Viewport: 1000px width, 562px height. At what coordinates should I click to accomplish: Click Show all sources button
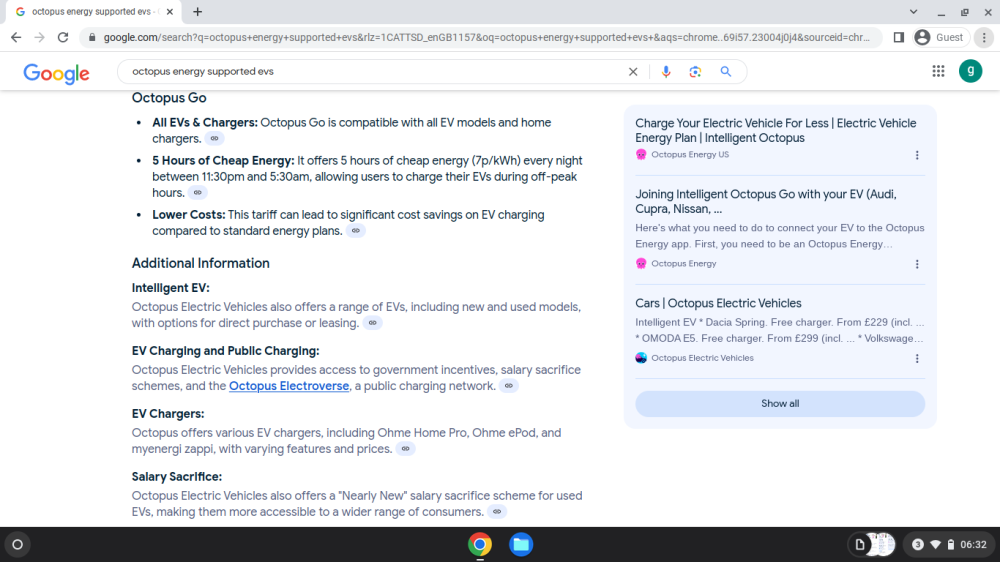(779, 404)
